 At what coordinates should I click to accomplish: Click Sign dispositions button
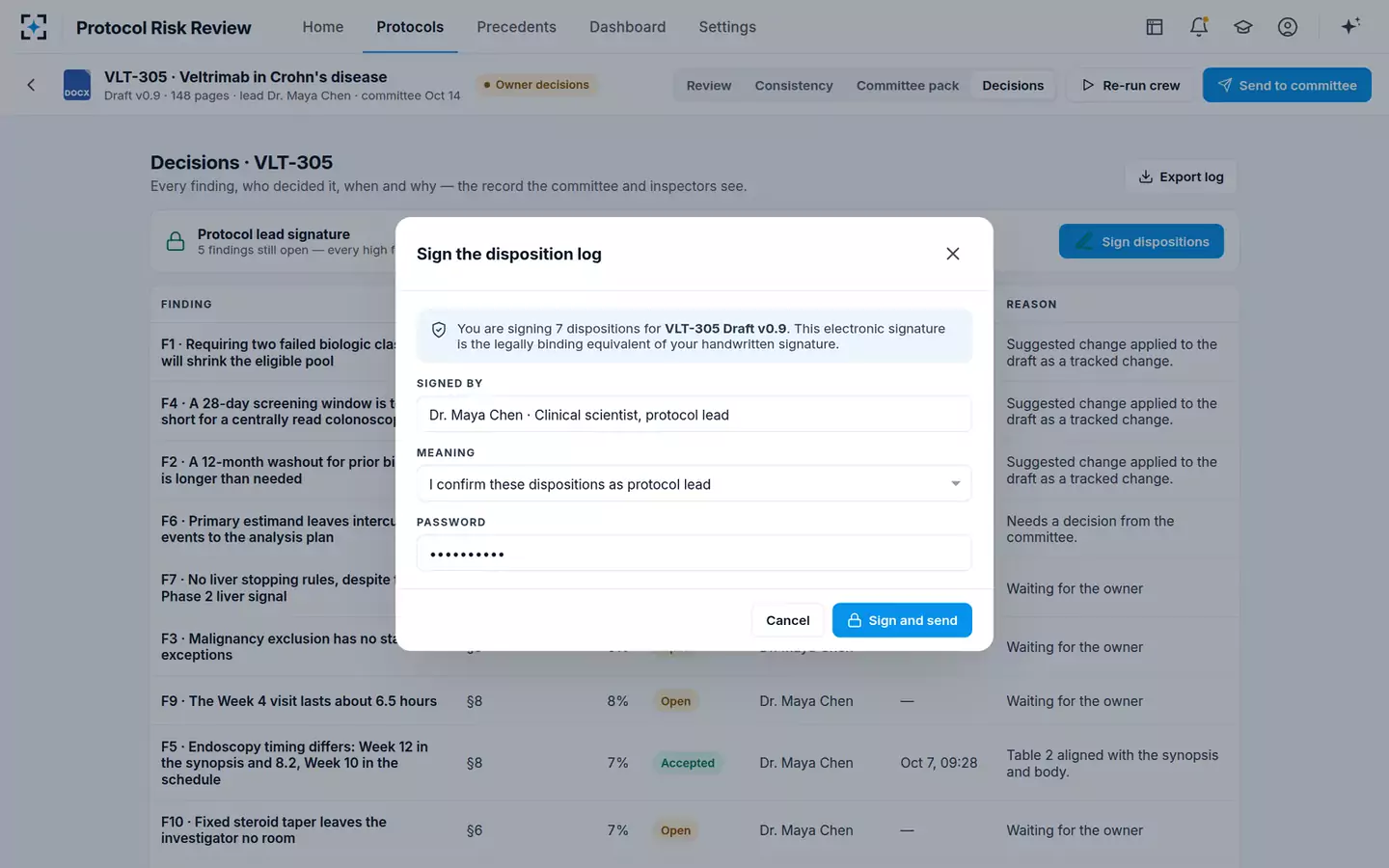click(x=1141, y=241)
